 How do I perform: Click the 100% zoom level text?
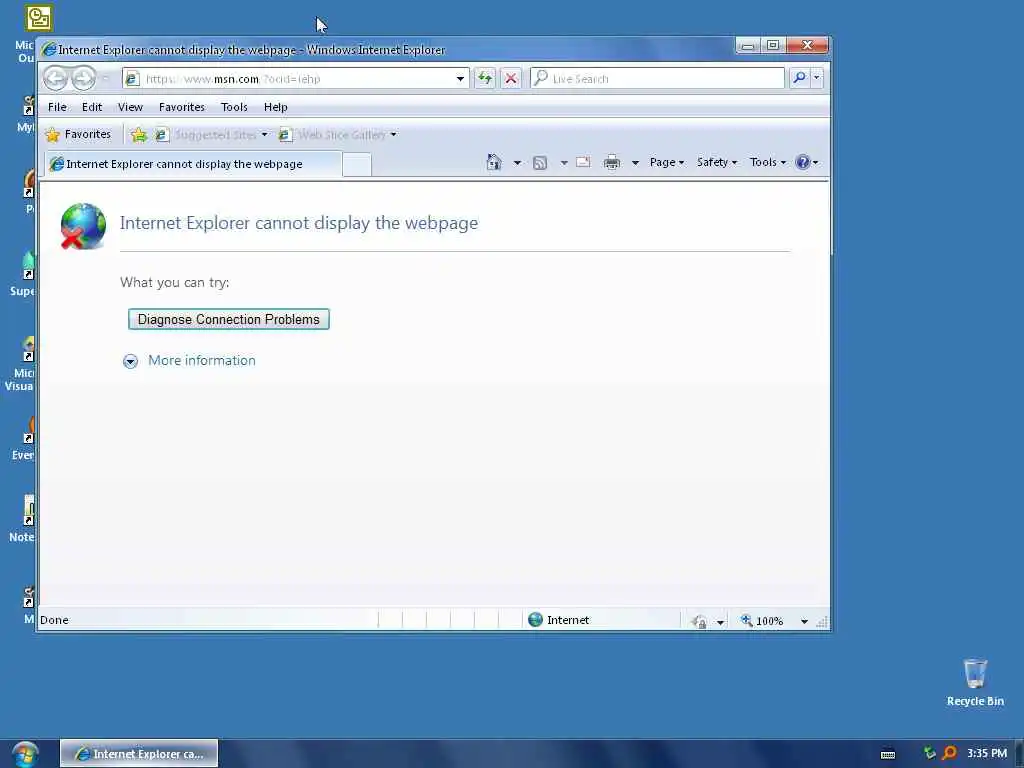pos(769,621)
